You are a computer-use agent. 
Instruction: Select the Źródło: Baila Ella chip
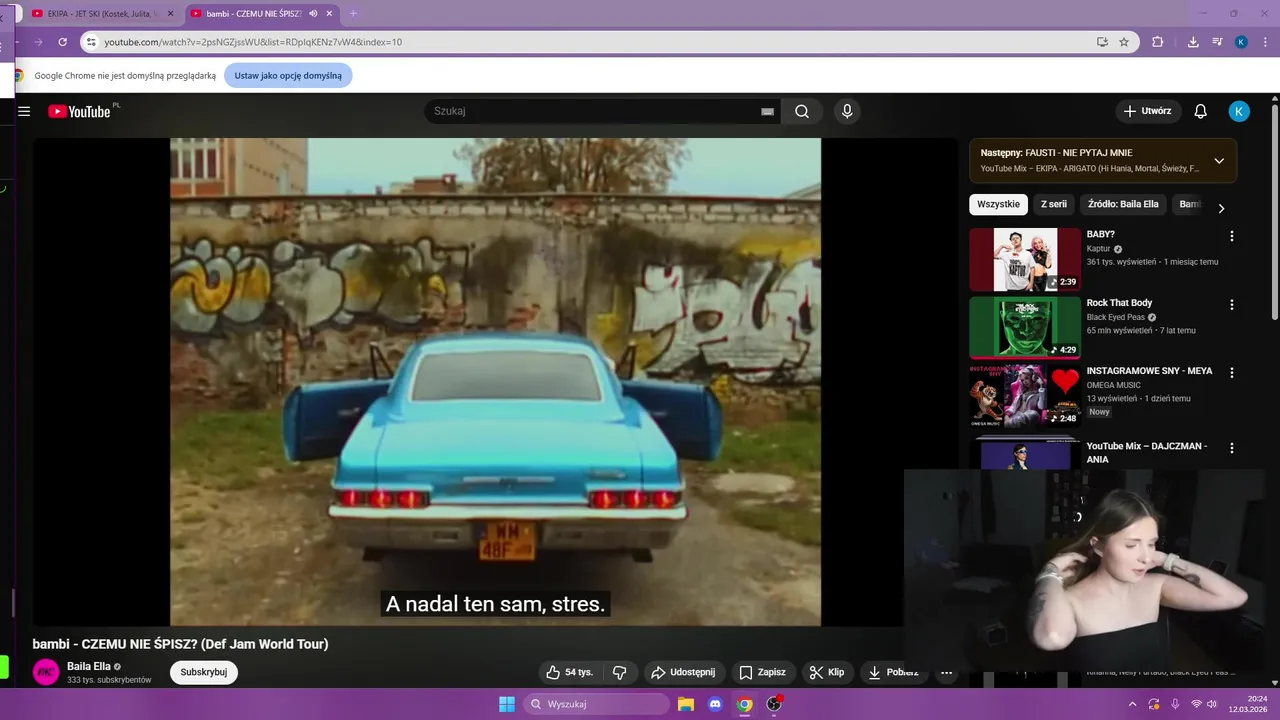[1123, 204]
